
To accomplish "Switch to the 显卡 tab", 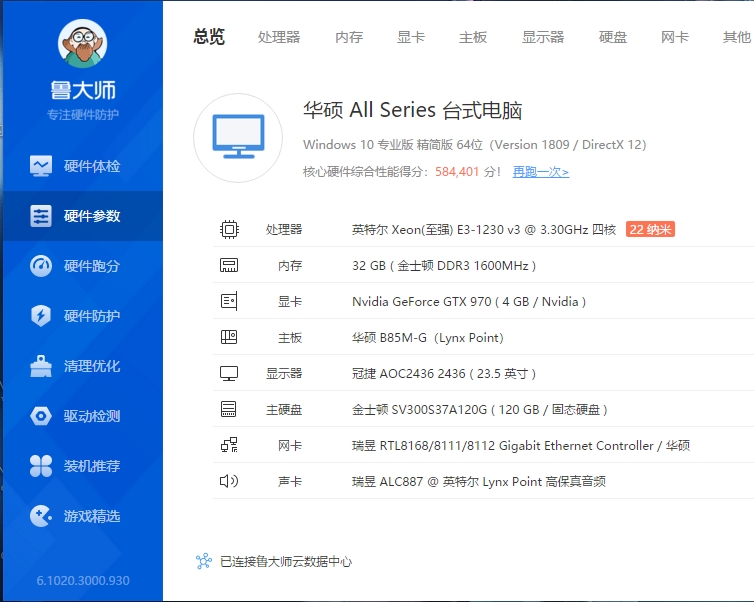I will (x=411, y=37).
